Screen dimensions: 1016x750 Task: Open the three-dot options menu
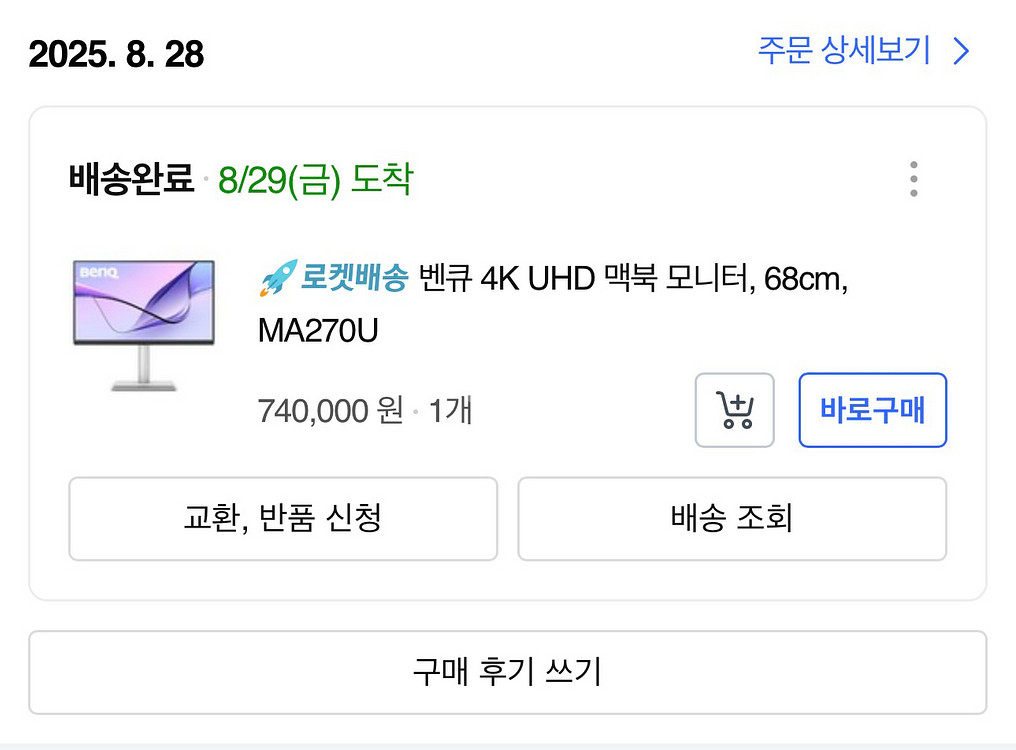pyautogui.click(x=912, y=179)
